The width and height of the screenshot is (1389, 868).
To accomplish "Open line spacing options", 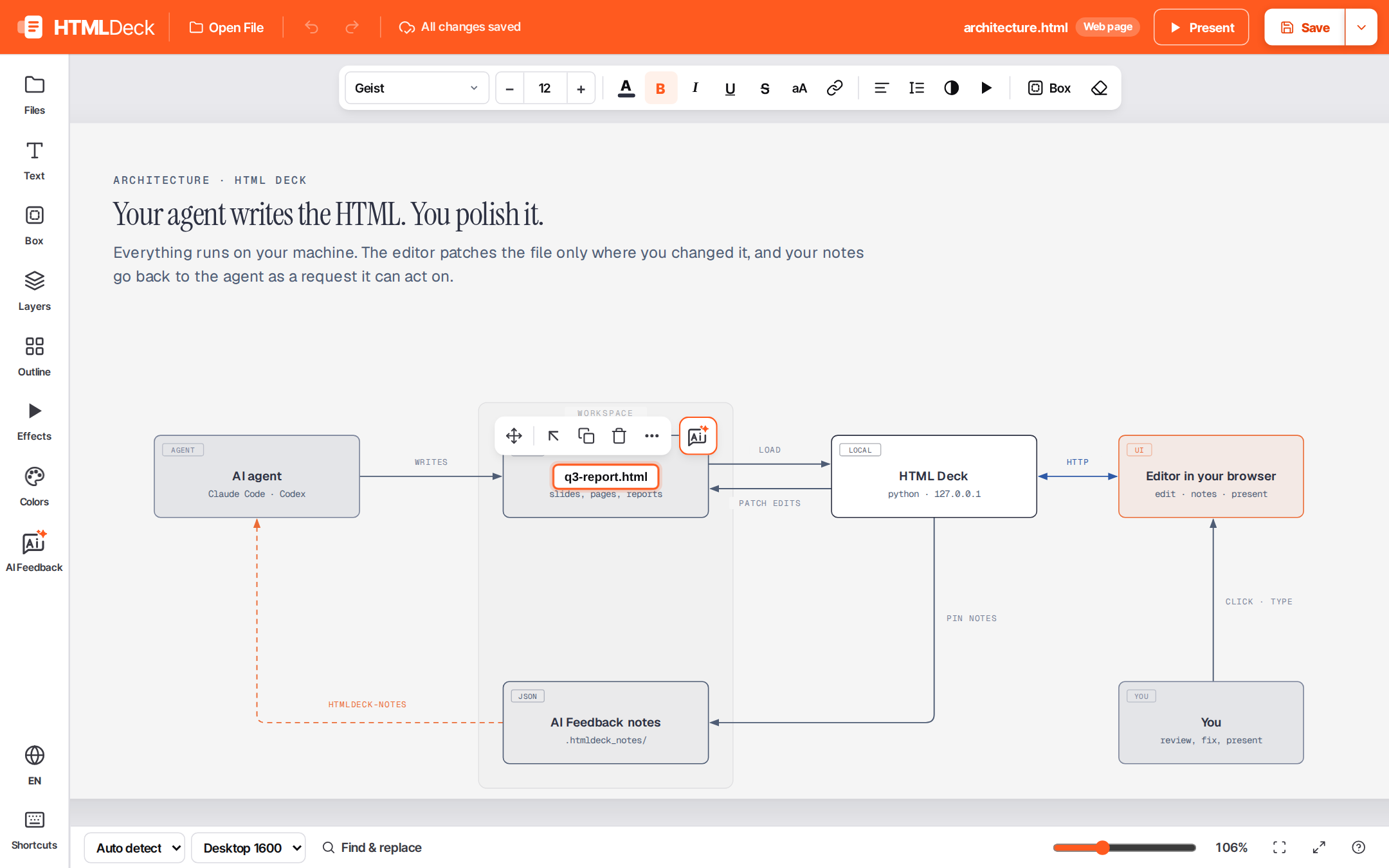I will (x=916, y=88).
